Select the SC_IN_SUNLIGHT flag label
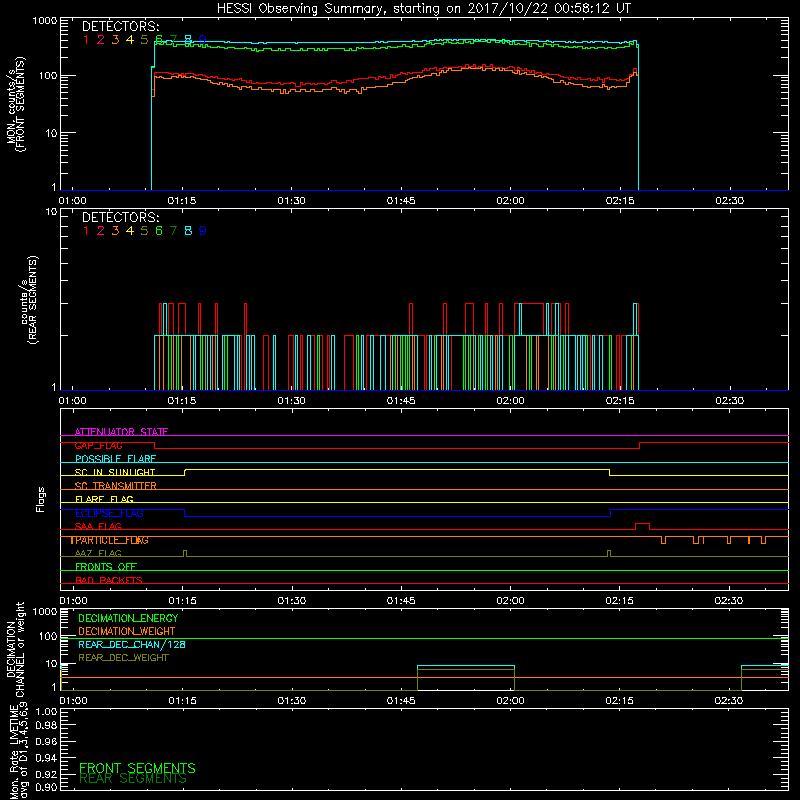 115,472
